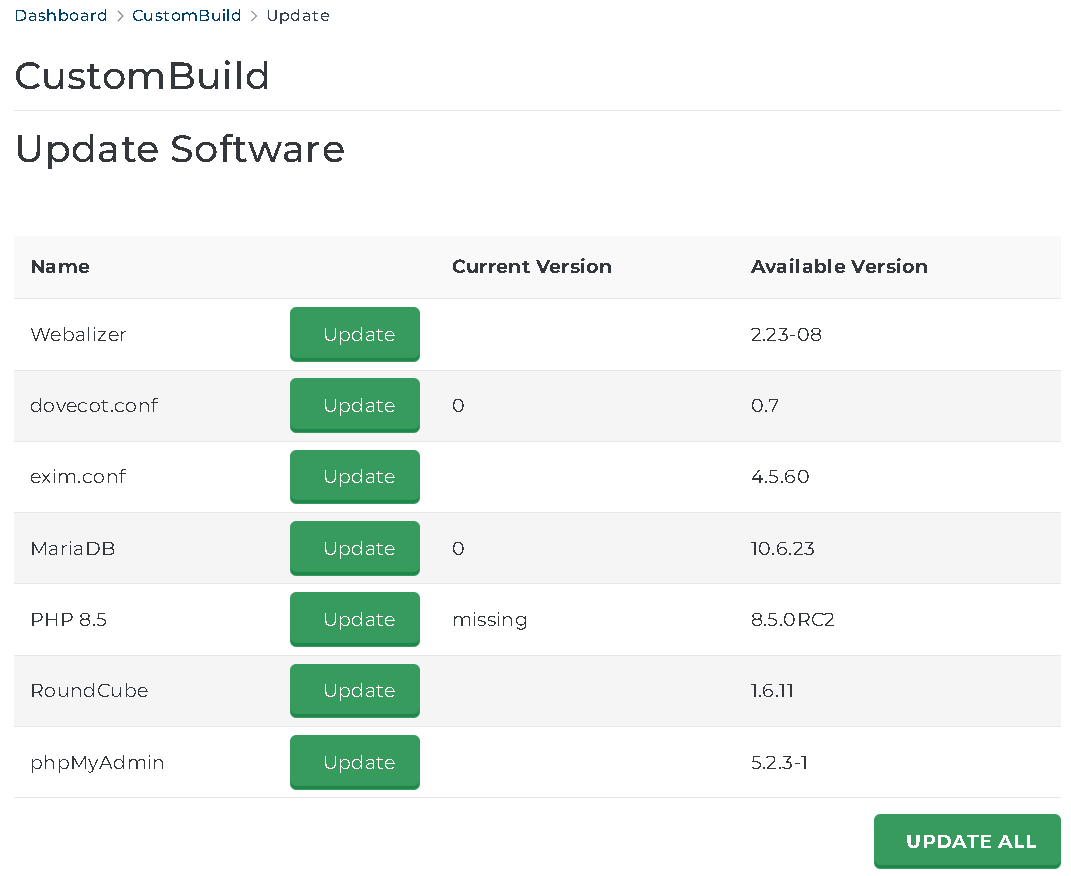Install PHP 8.5 via its Update button

pos(355,620)
